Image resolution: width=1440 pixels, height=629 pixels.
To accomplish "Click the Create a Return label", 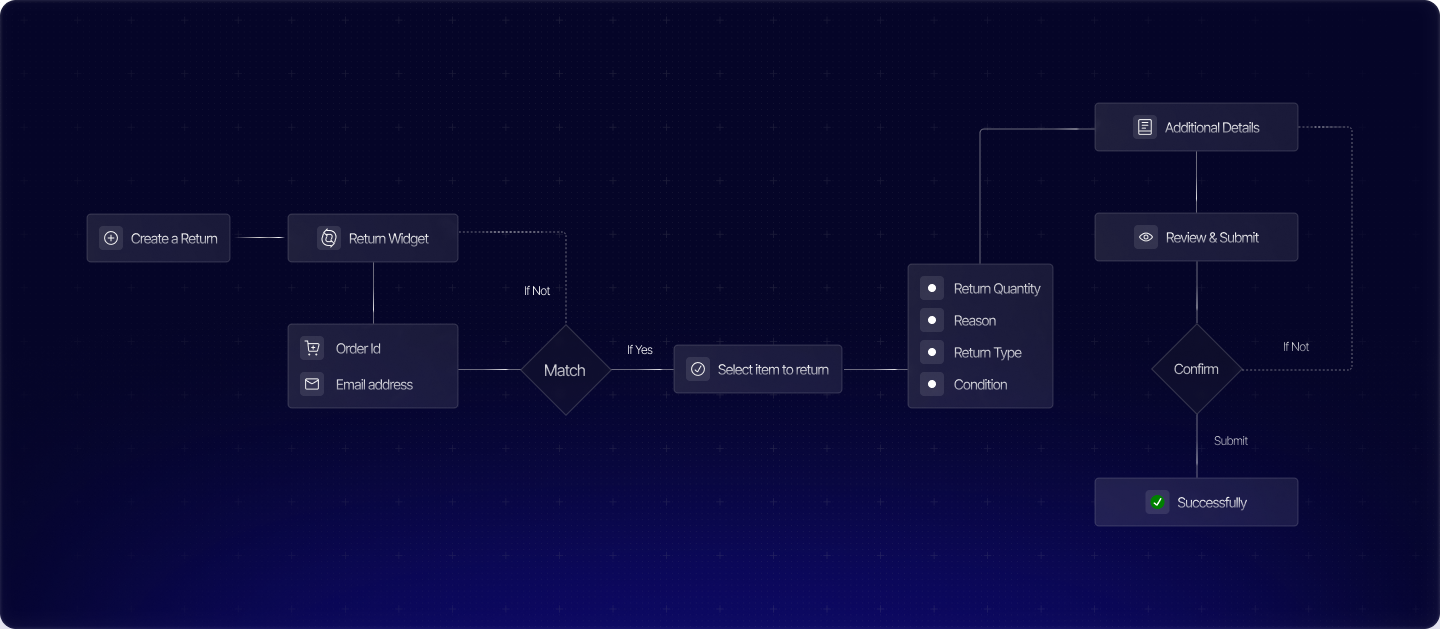I will click(x=174, y=238).
